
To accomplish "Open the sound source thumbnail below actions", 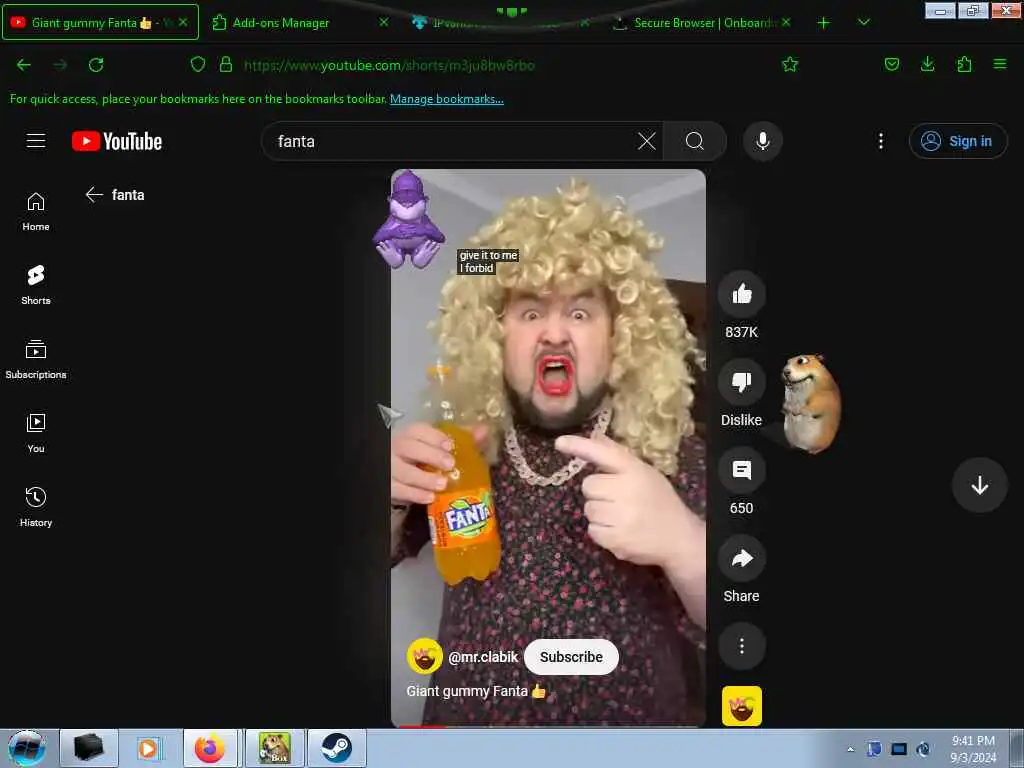I will coord(741,706).
